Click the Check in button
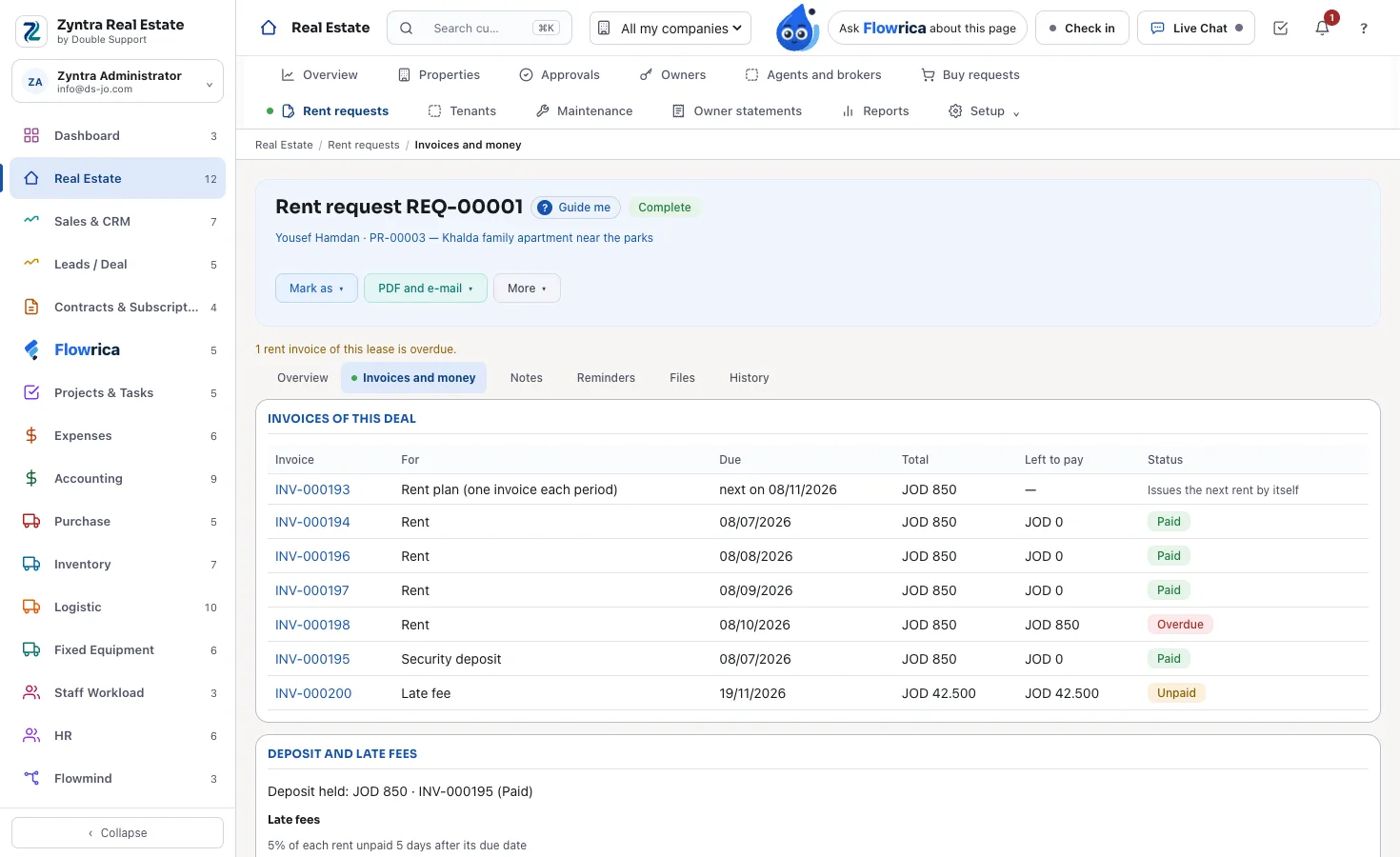The image size is (1400, 857). [x=1082, y=28]
